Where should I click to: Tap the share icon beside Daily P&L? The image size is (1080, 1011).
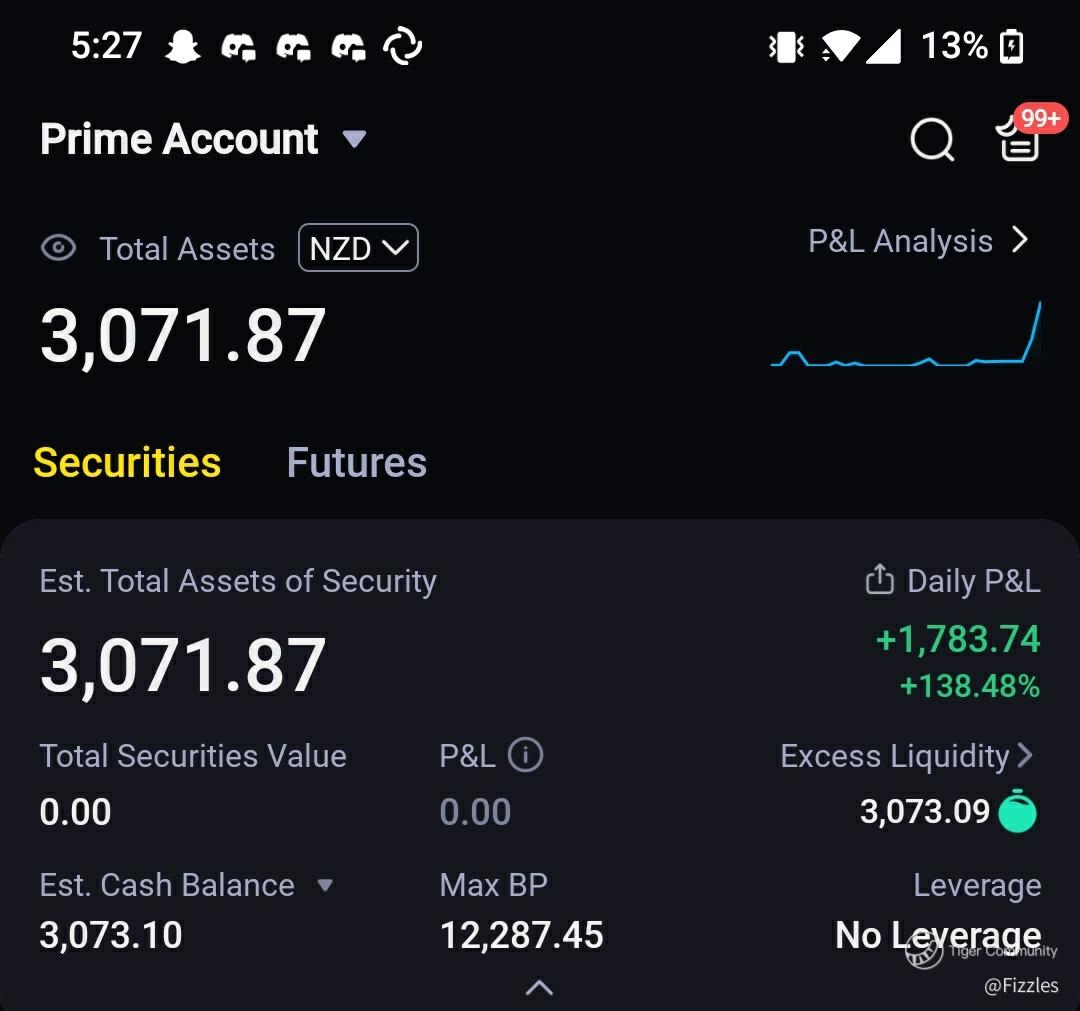click(878, 579)
